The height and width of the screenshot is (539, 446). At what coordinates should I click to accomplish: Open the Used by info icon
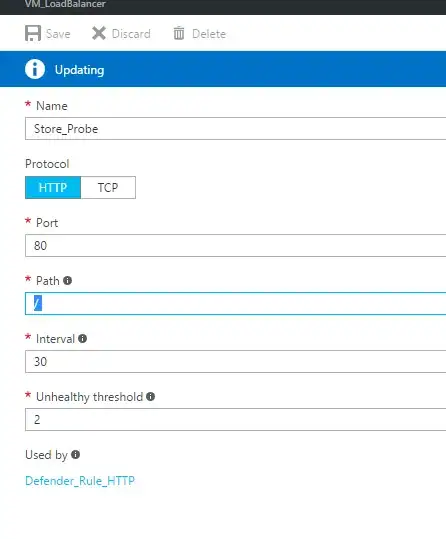tap(76, 455)
